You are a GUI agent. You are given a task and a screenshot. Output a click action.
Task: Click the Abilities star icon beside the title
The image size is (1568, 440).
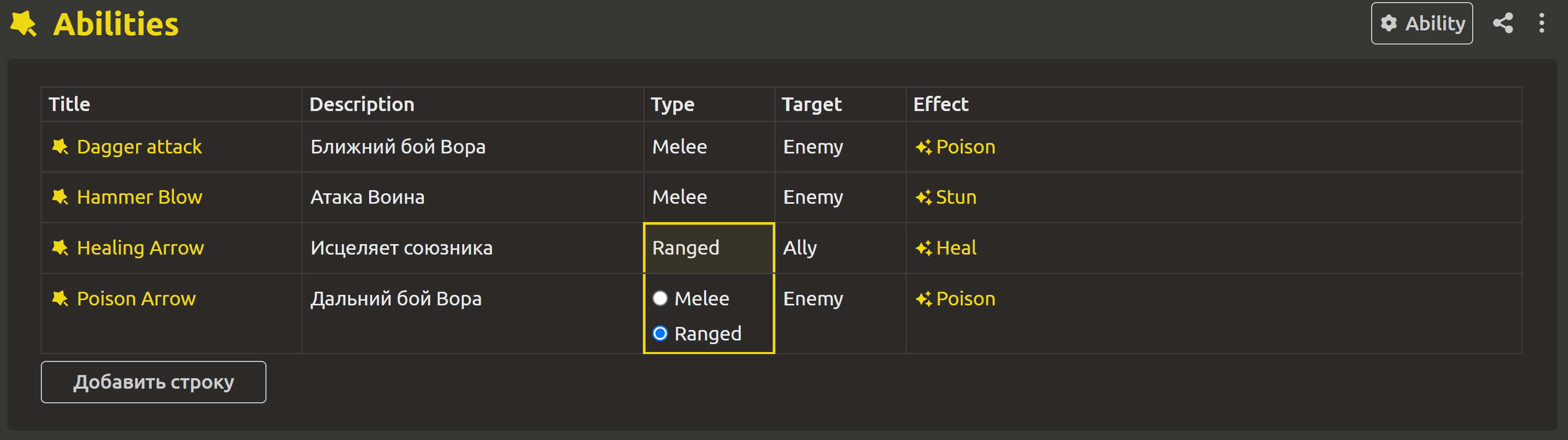[24, 24]
